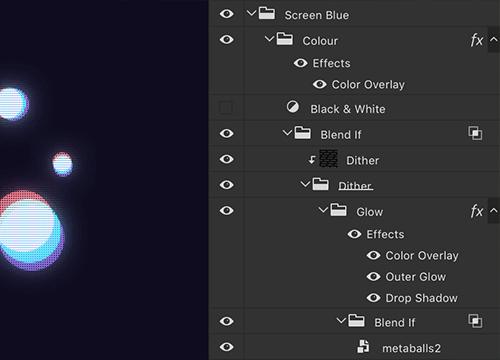500x360 pixels.
Task: Collapse the Glow group chevron
Action: tap(323, 210)
